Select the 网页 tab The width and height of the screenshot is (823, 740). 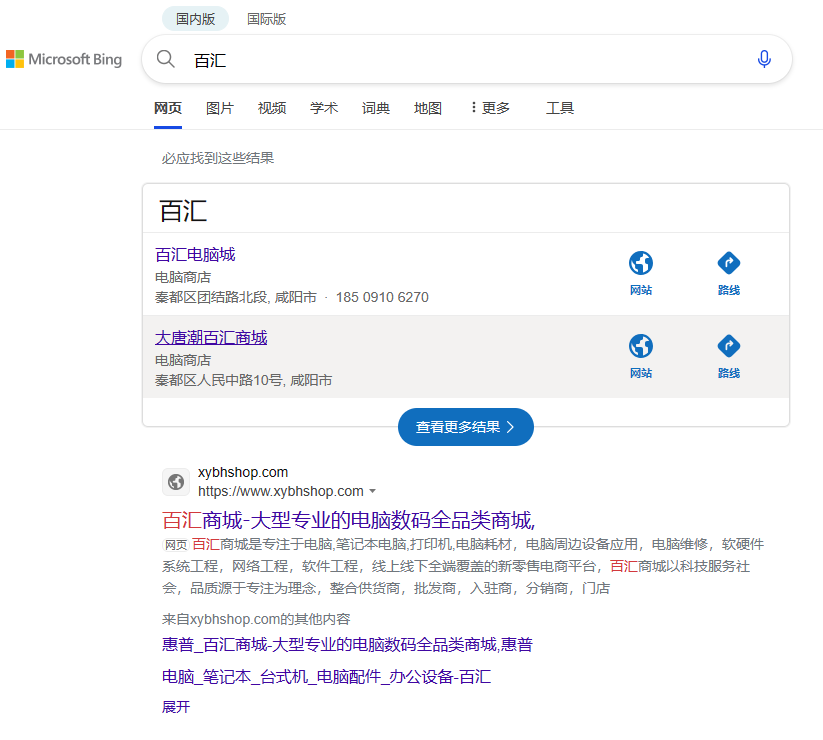[x=167, y=108]
